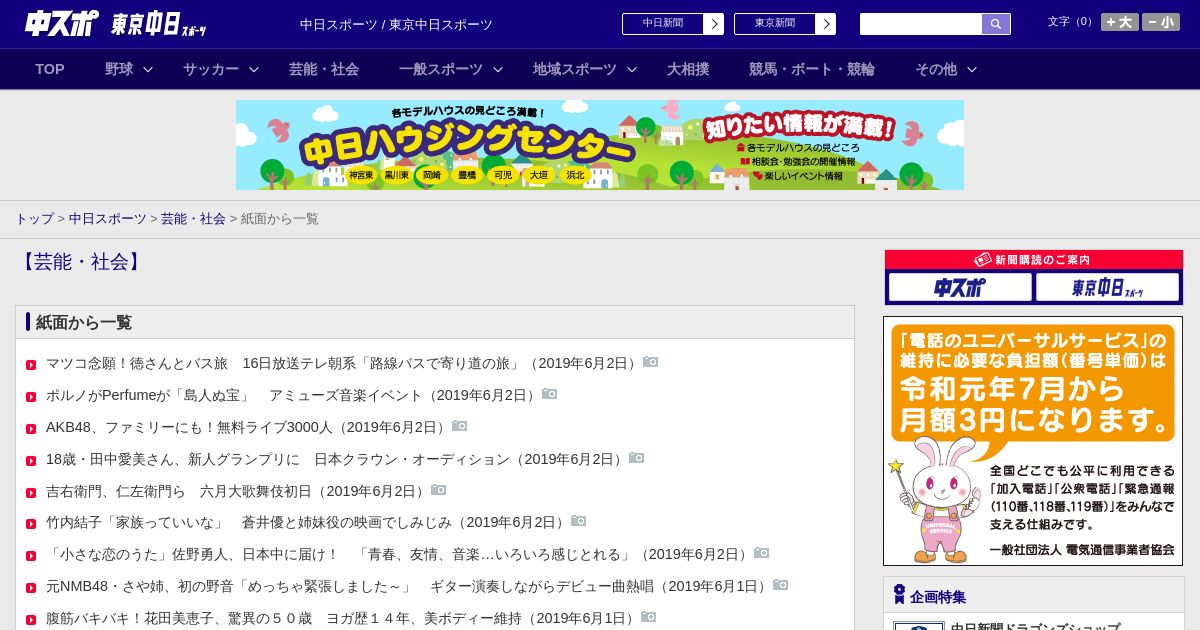Open the マツコ念願 徳さんとバス旅 article
This screenshot has height=630, width=1200.
click(343, 363)
